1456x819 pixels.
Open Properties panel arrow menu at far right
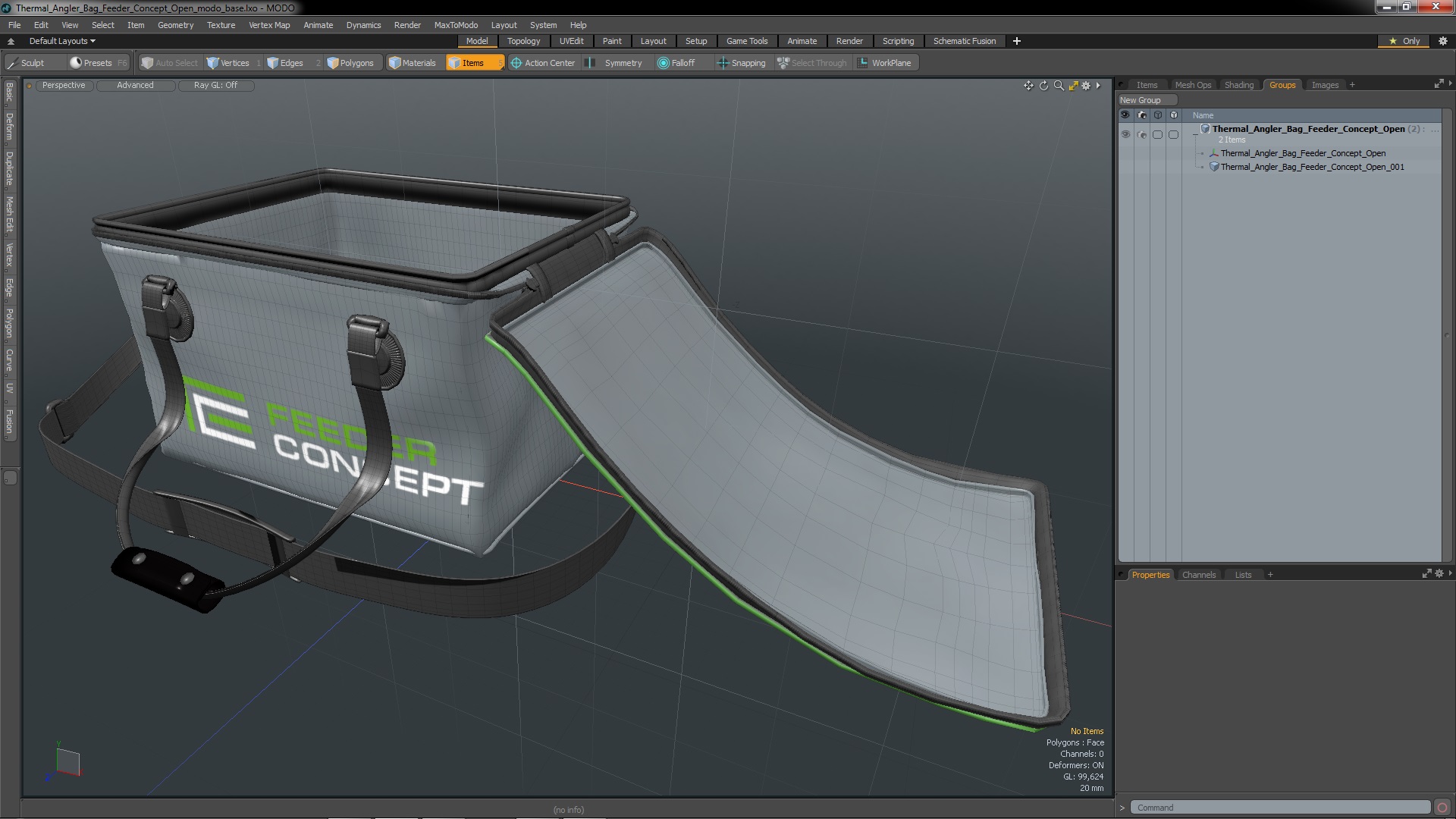coord(1450,574)
